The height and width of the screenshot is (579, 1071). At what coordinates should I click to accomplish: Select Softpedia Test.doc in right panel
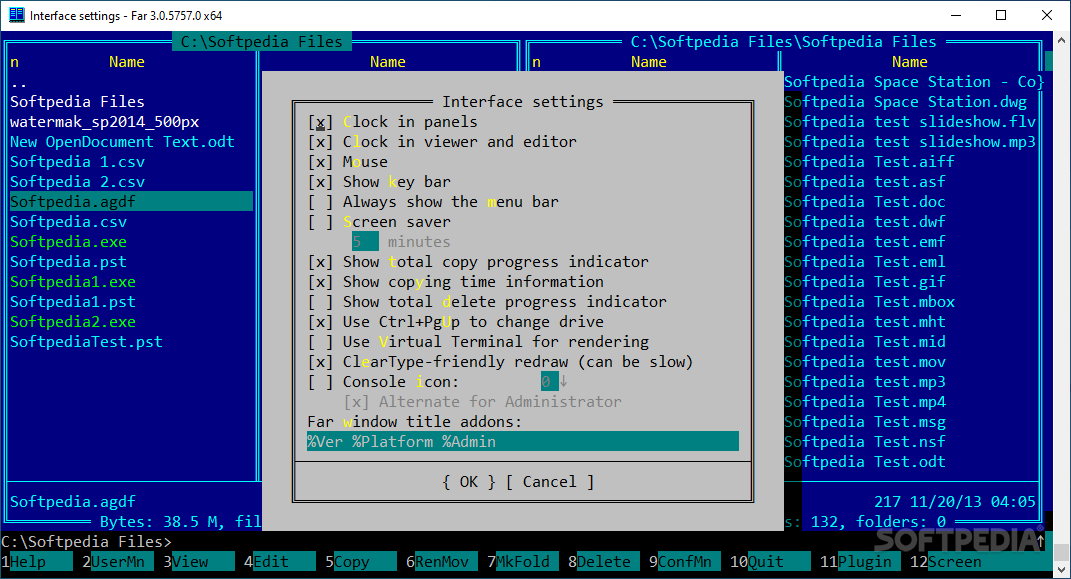[x=865, y=202]
